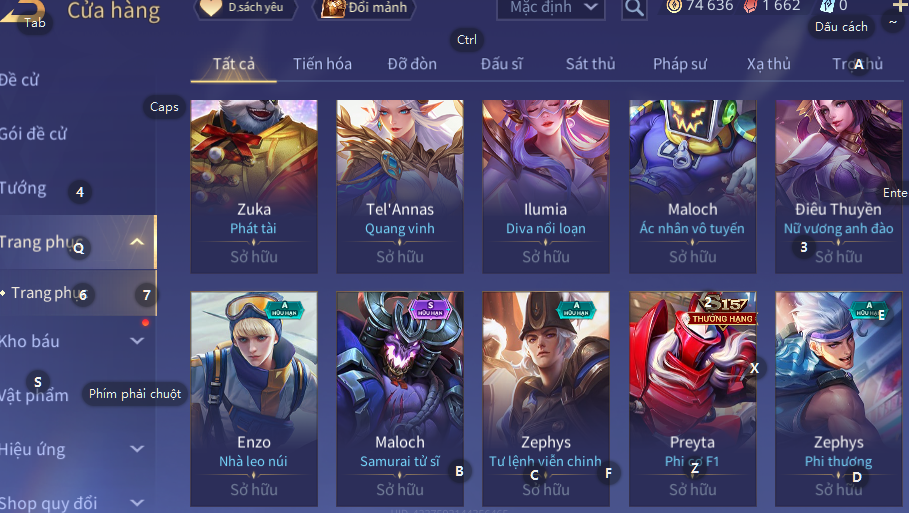This screenshot has width=909, height=513.
Task: Open the Mặc định sort dropdown
Action: [x=551, y=8]
